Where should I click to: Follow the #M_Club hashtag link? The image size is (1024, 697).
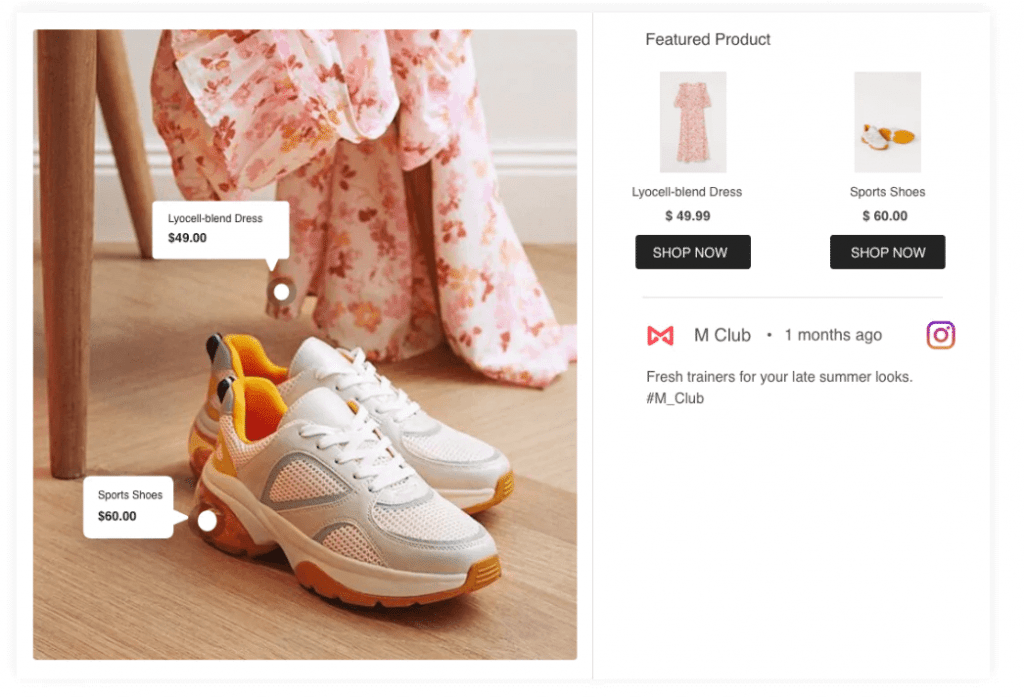pos(675,398)
